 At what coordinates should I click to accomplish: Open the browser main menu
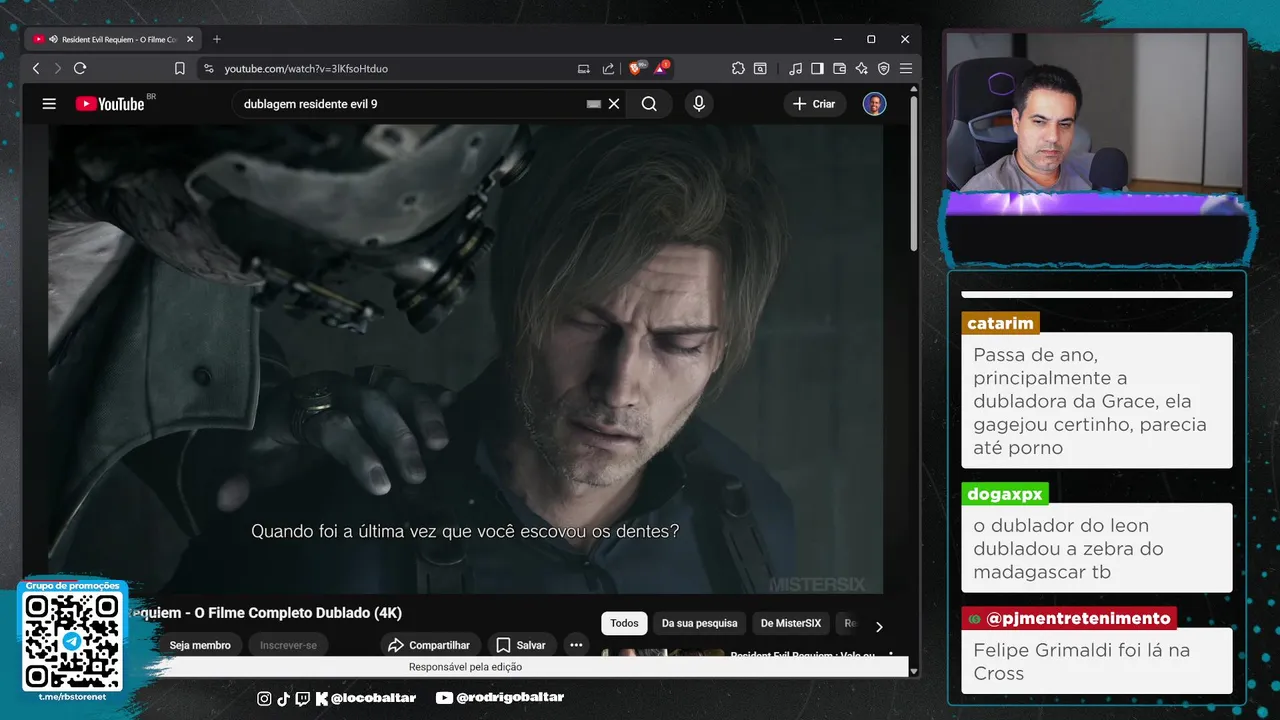tap(905, 68)
